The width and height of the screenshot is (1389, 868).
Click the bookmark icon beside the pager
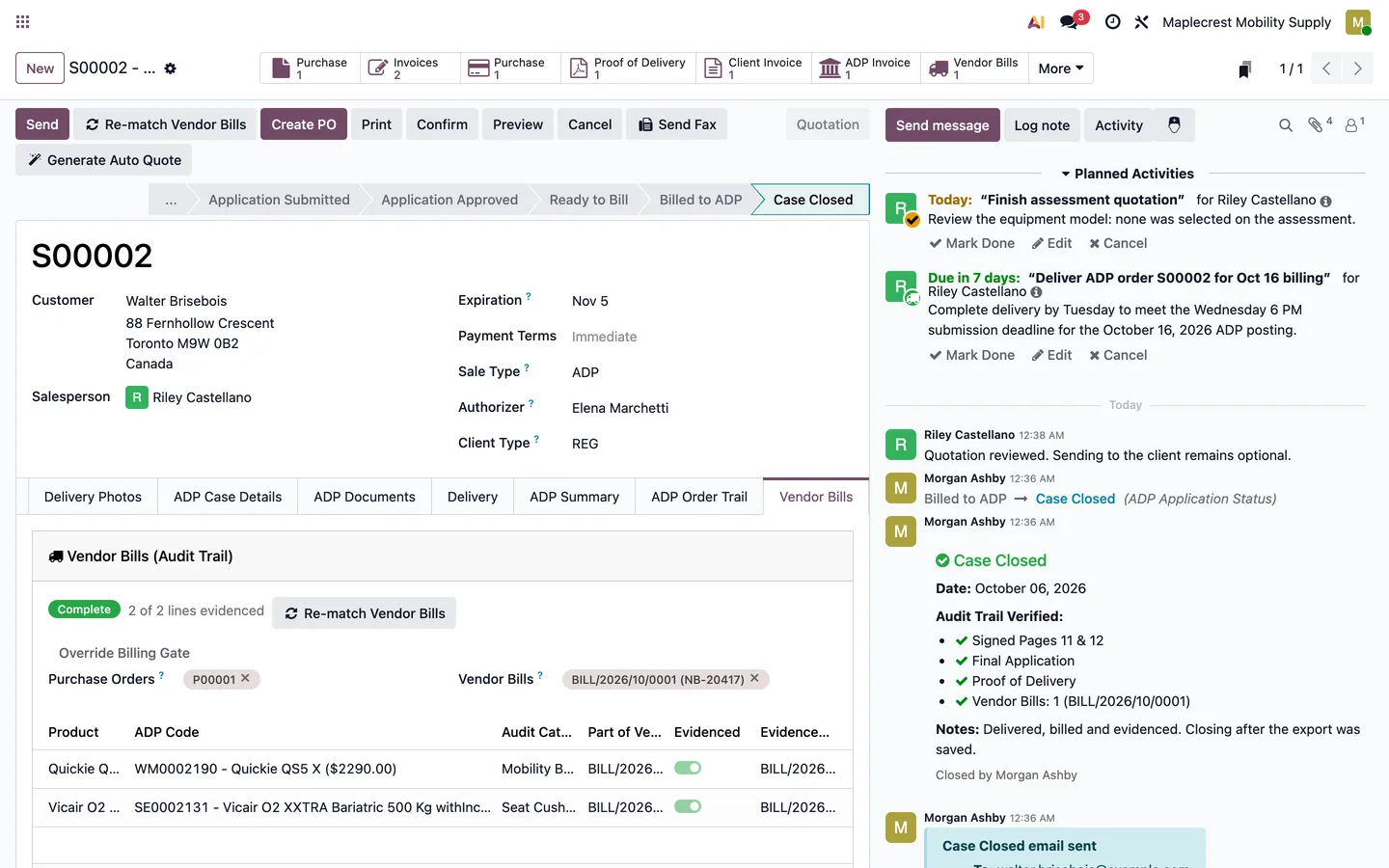click(x=1245, y=68)
